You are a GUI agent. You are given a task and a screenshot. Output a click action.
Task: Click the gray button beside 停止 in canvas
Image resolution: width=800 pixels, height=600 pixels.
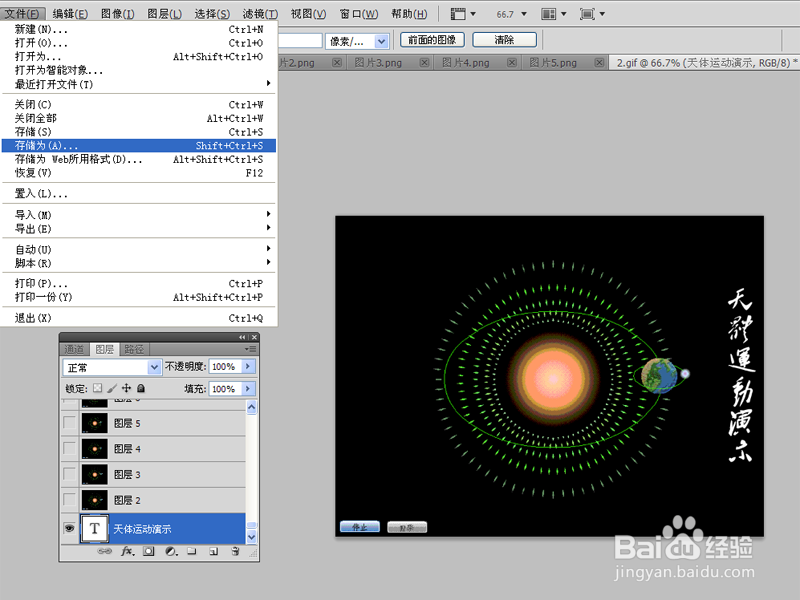click(x=407, y=527)
